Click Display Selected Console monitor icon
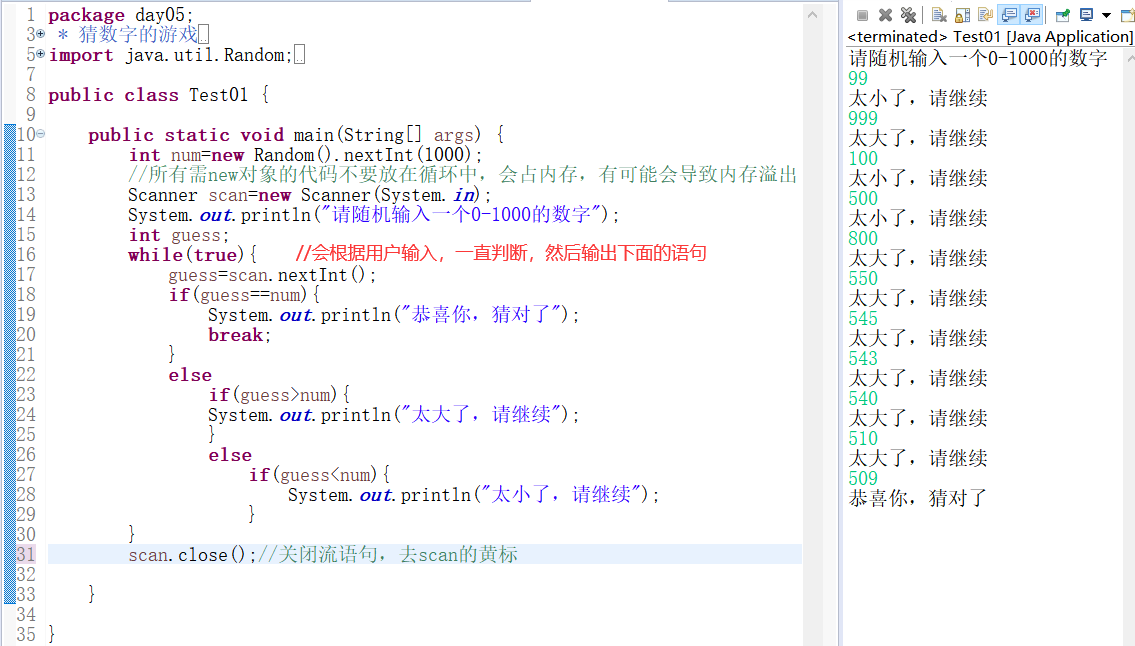The width and height of the screenshot is (1135, 646). [x=1087, y=15]
